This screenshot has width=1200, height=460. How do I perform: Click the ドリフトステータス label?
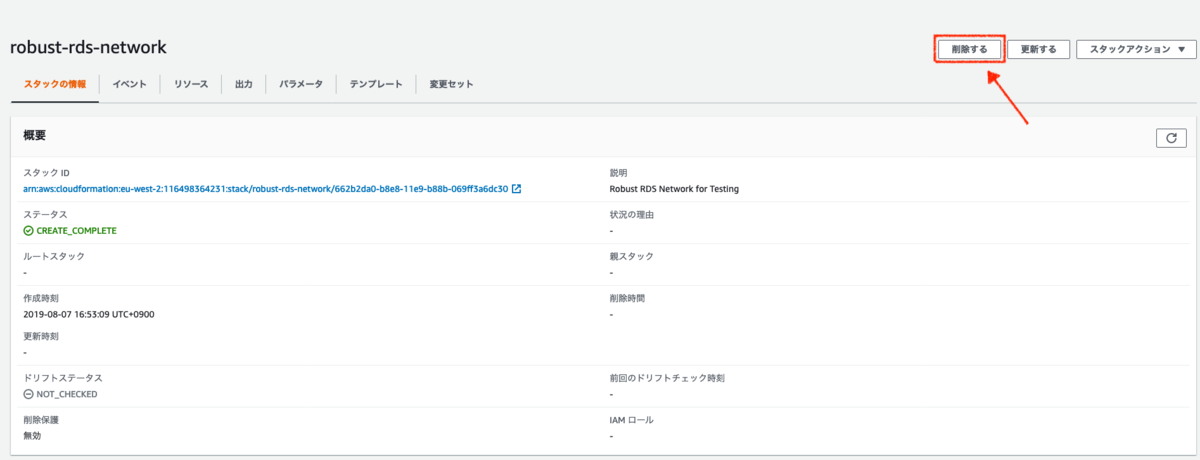point(63,378)
